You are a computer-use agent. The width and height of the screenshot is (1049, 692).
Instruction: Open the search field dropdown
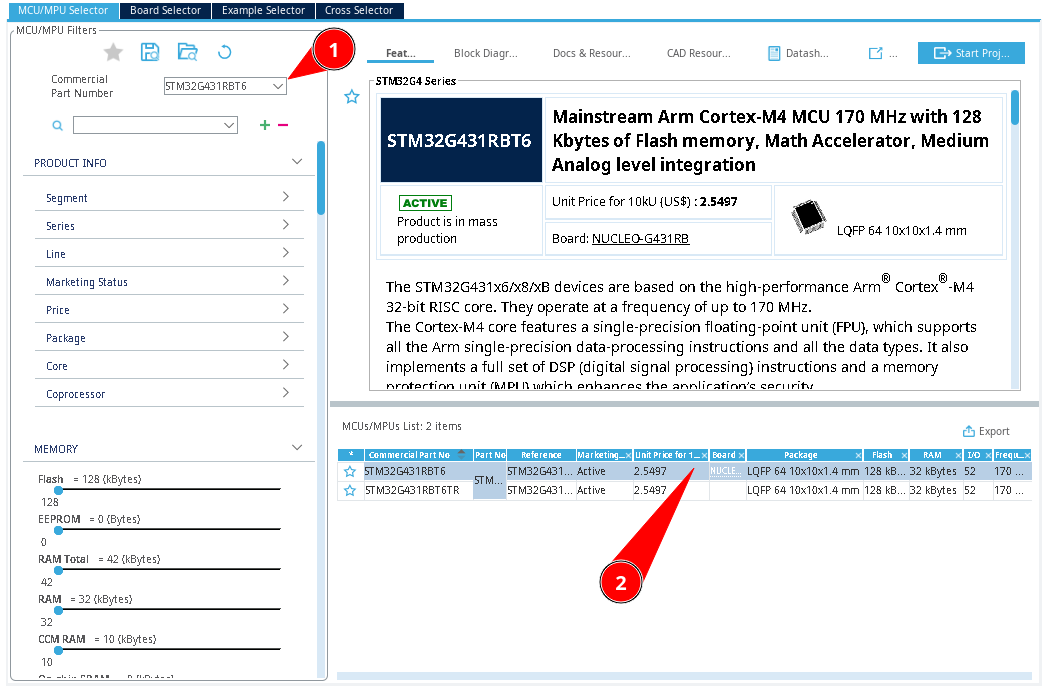tap(229, 125)
